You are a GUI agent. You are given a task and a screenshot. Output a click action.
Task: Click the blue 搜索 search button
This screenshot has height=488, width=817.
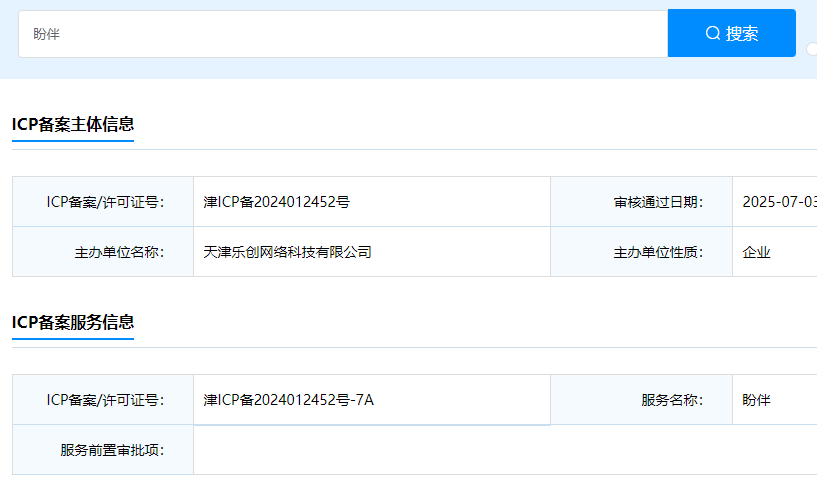[x=732, y=33]
